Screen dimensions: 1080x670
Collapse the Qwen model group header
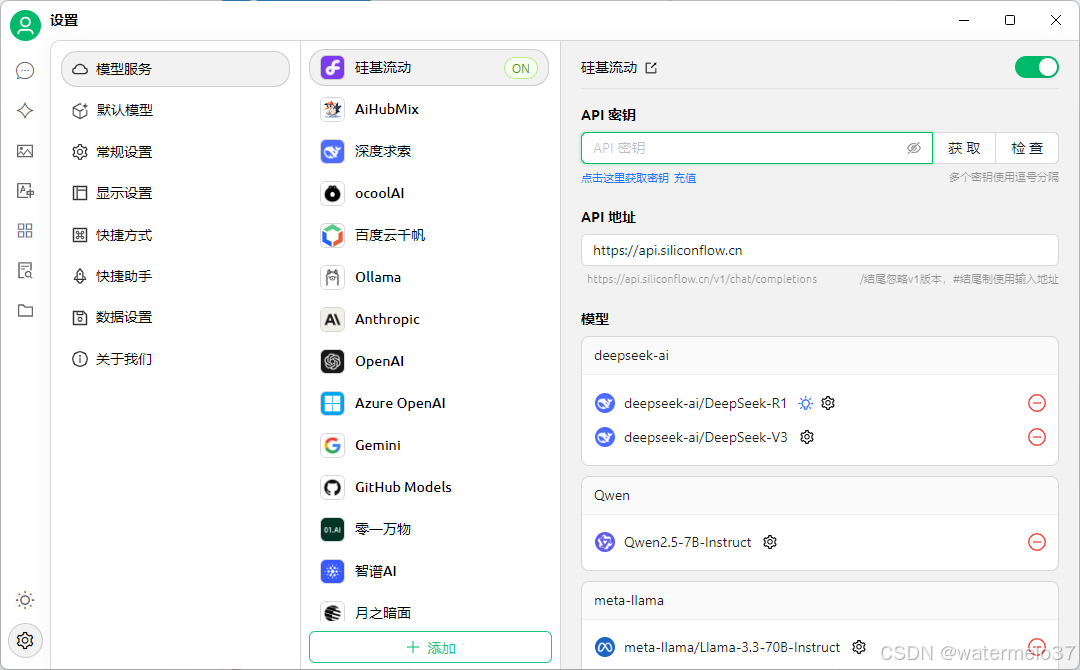click(819, 495)
